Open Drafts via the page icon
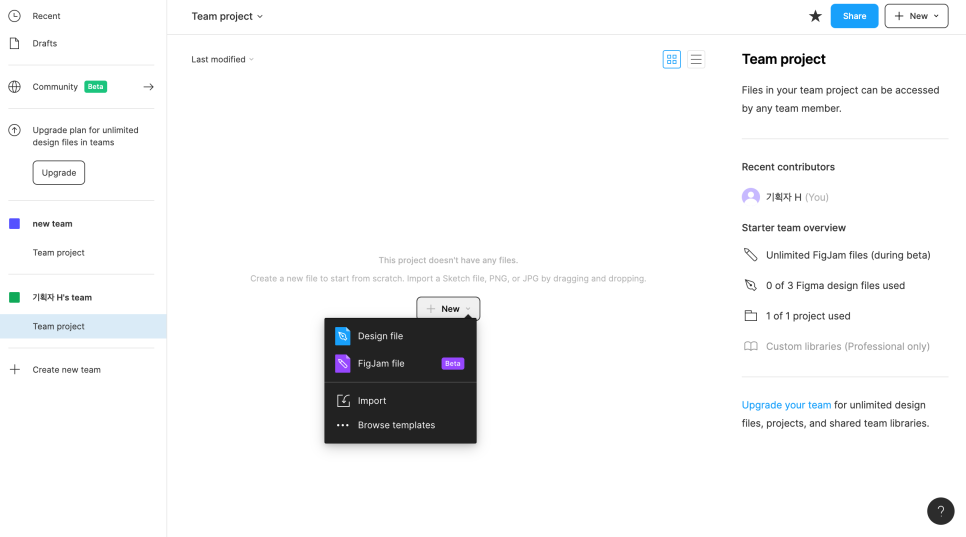 pos(14,43)
